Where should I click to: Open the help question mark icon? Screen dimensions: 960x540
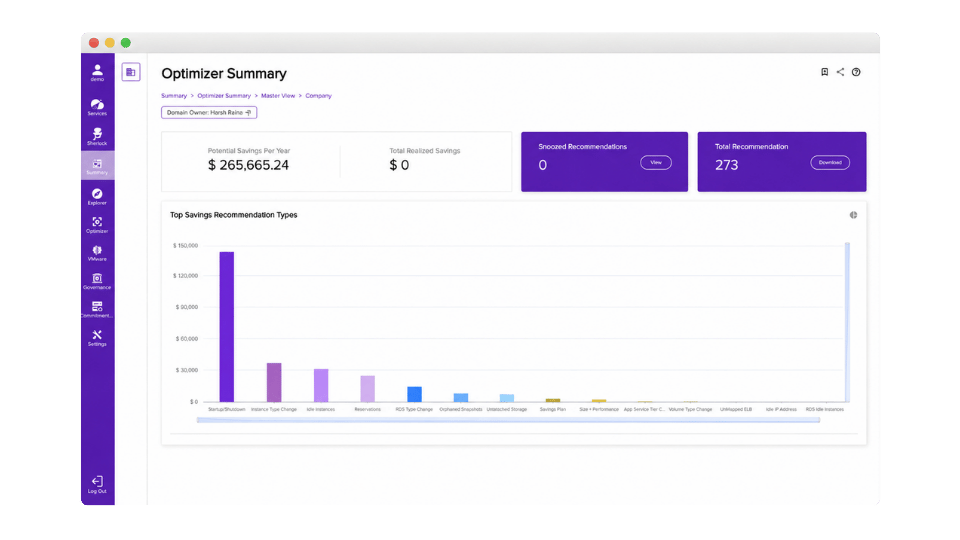[x=856, y=72]
